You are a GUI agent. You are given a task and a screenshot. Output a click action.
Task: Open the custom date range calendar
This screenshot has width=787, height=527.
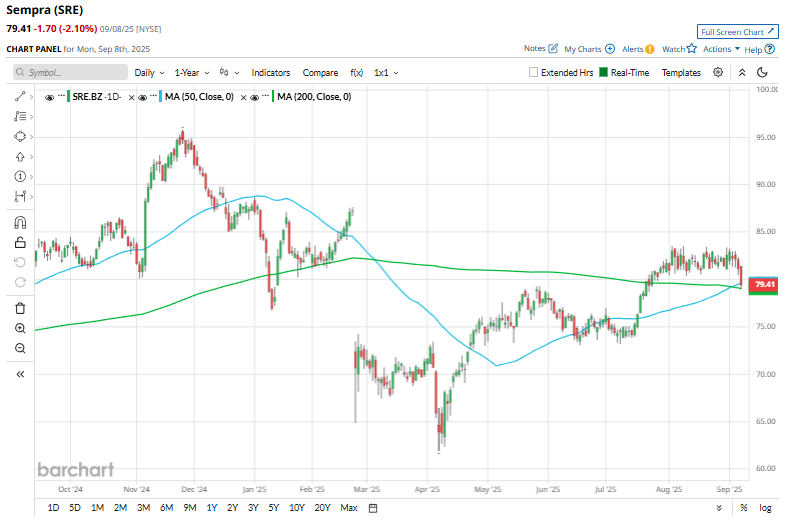(x=373, y=508)
